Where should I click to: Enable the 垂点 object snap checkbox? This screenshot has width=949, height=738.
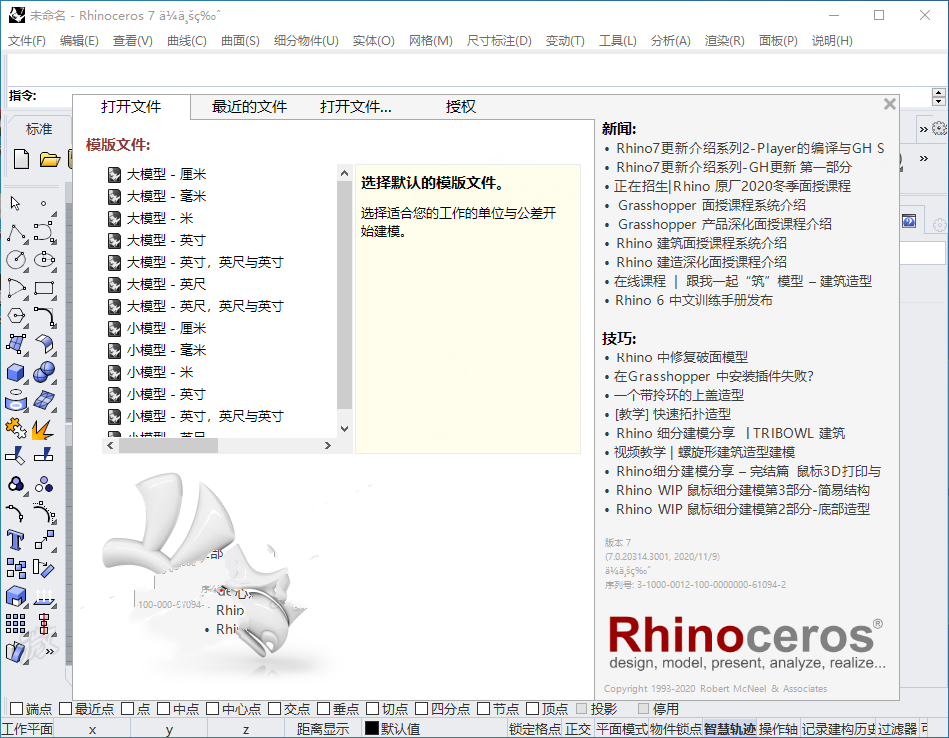pos(324,709)
